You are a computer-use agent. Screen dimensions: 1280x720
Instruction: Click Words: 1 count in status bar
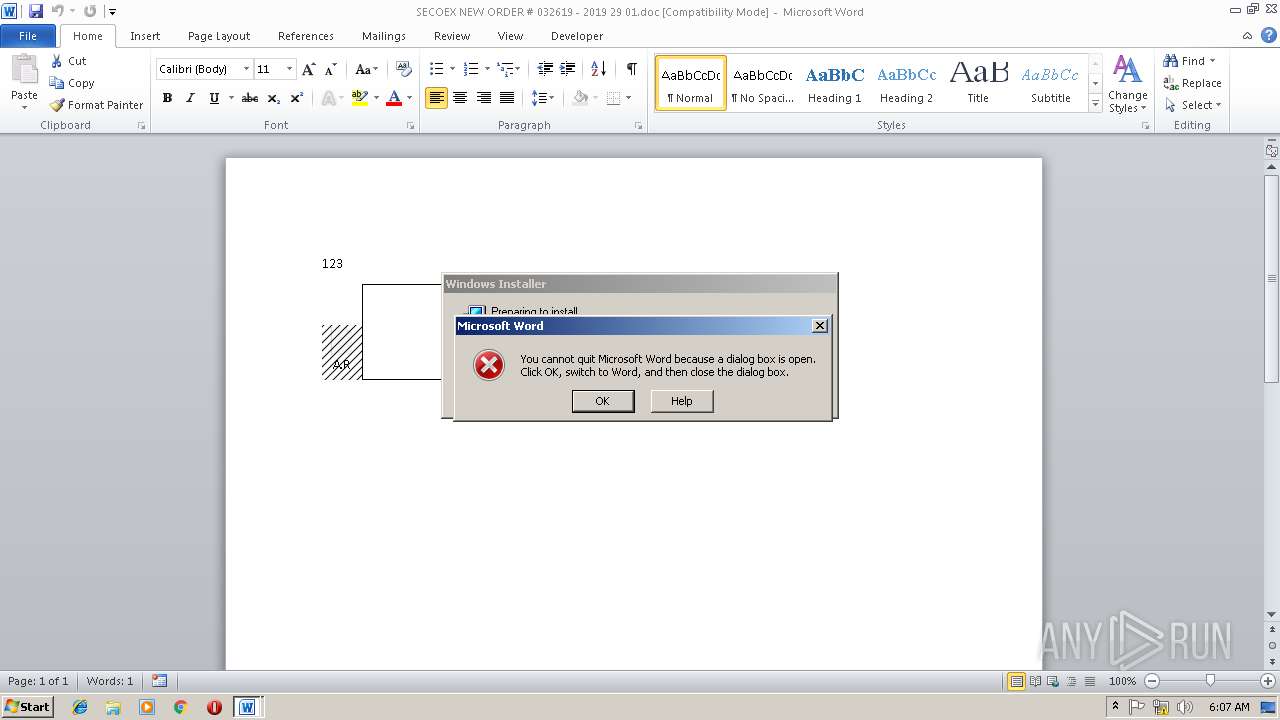(110, 681)
